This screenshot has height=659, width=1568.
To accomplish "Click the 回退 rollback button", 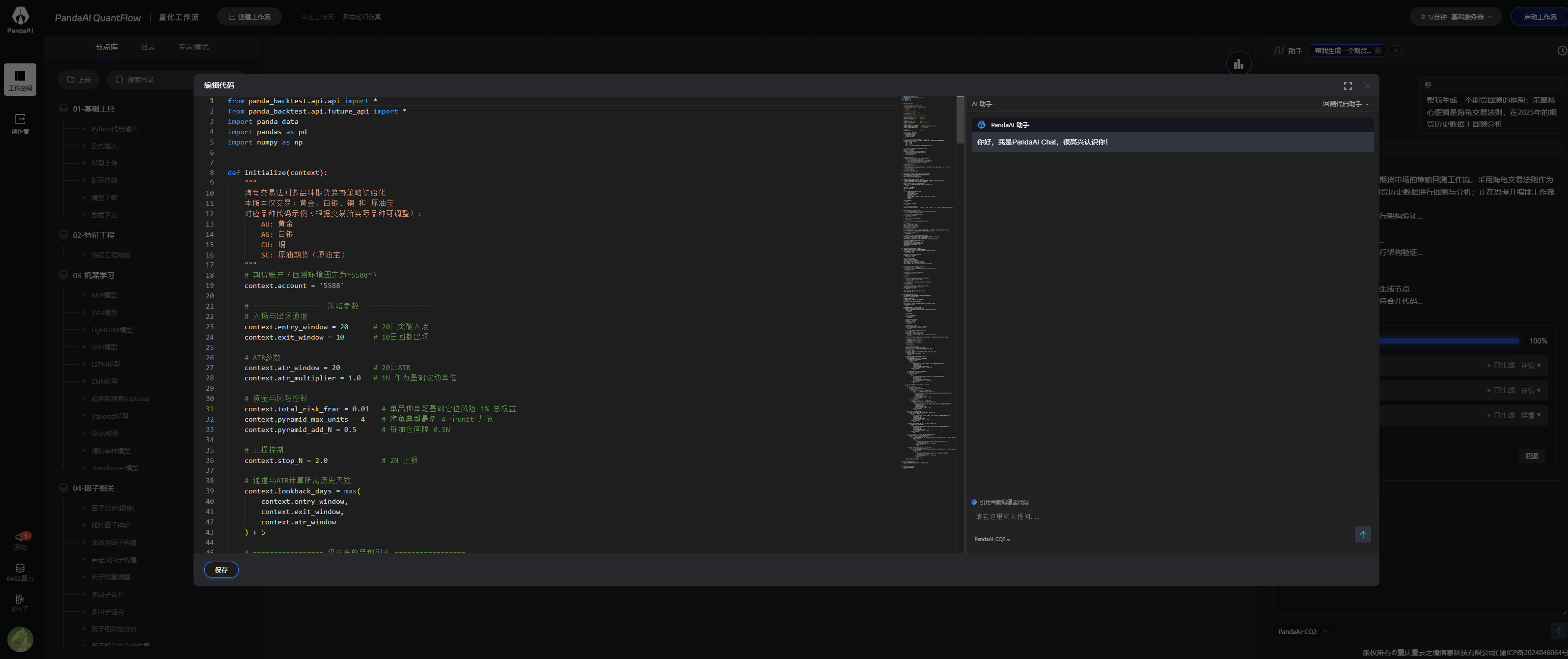I will pyautogui.click(x=1532, y=456).
